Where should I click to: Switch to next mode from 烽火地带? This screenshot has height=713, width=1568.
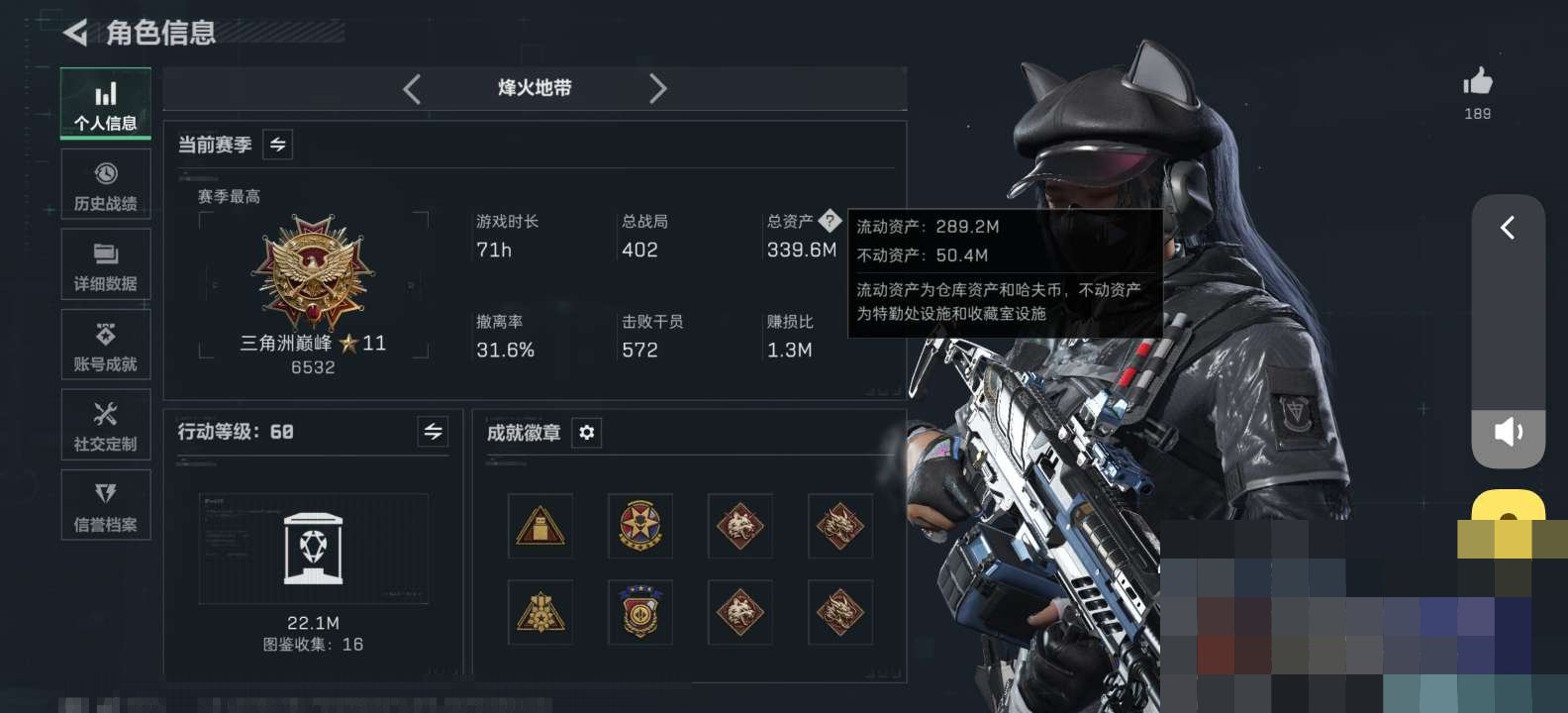tap(657, 89)
